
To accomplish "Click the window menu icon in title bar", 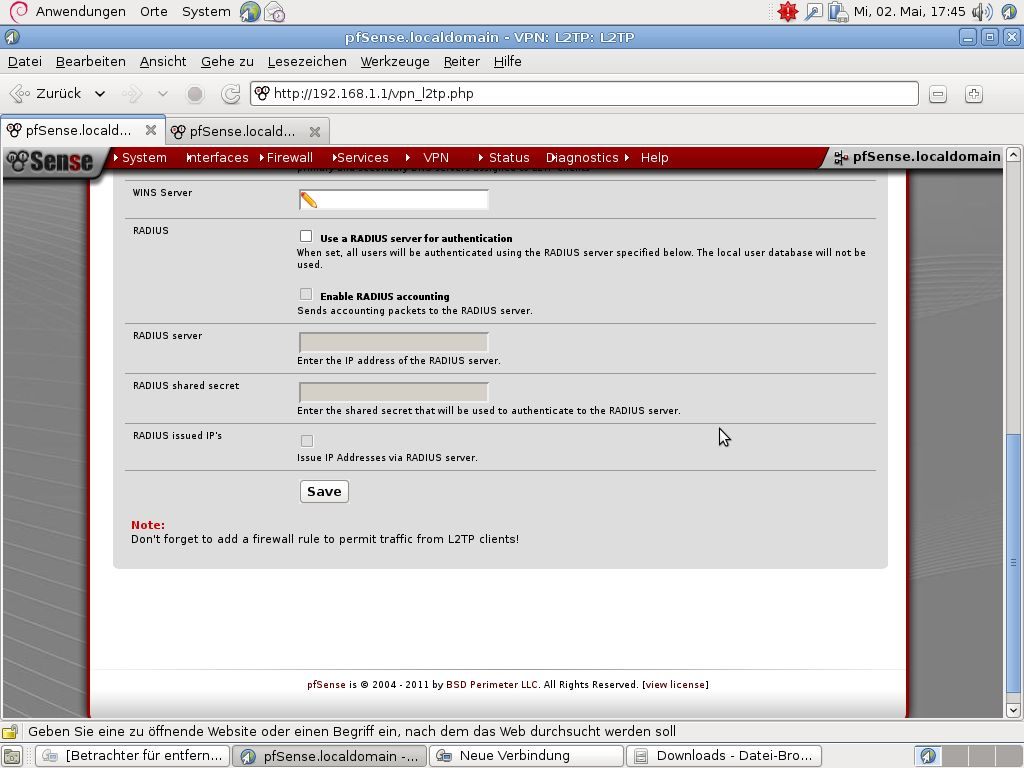I will pyautogui.click(x=12, y=37).
